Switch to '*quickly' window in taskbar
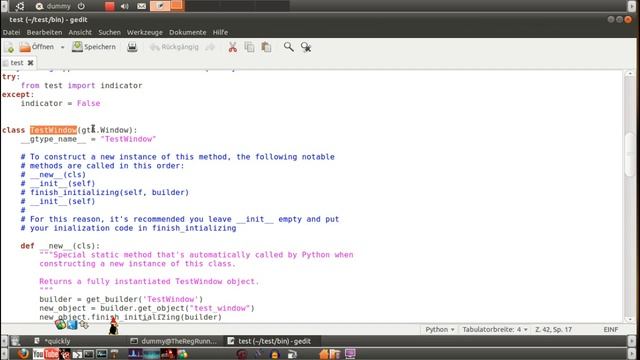Image resolution: width=640 pixels, height=360 pixels. 52,341
